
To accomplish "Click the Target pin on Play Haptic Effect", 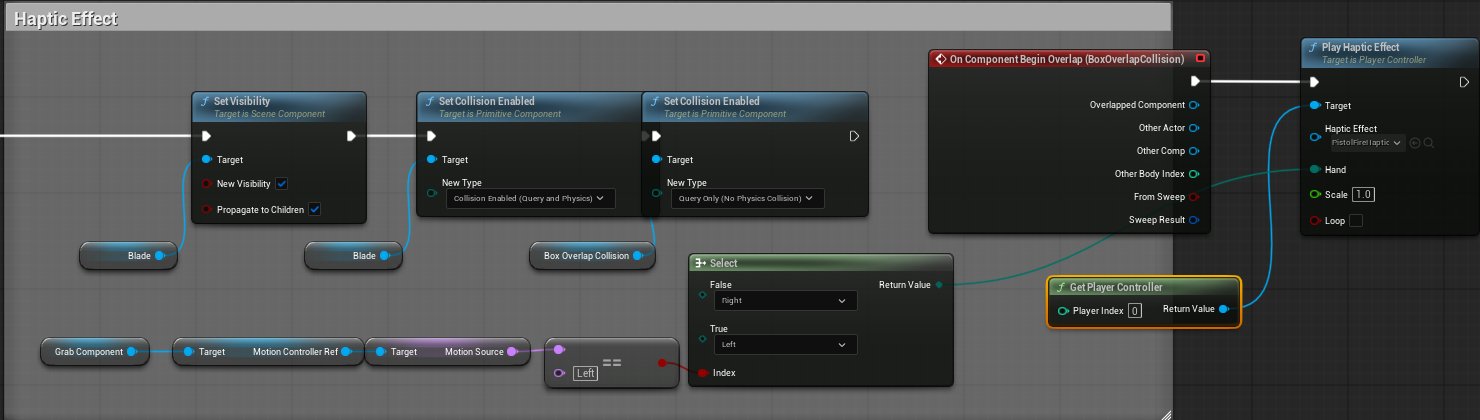I will click(x=1316, y=105).
